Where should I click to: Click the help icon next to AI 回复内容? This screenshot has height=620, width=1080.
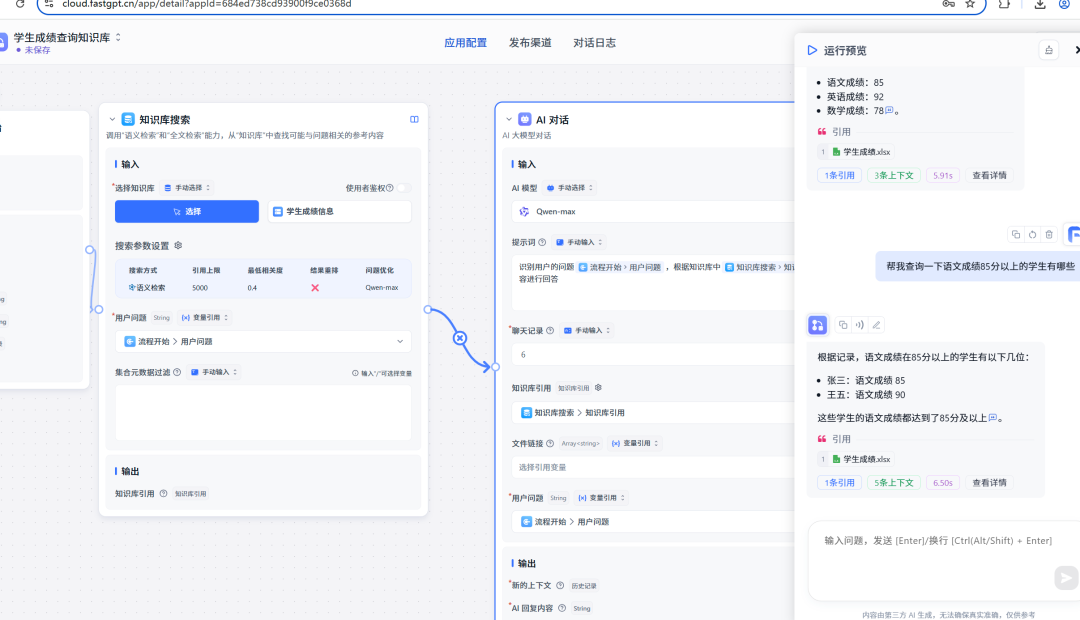(x=562, y=608)
